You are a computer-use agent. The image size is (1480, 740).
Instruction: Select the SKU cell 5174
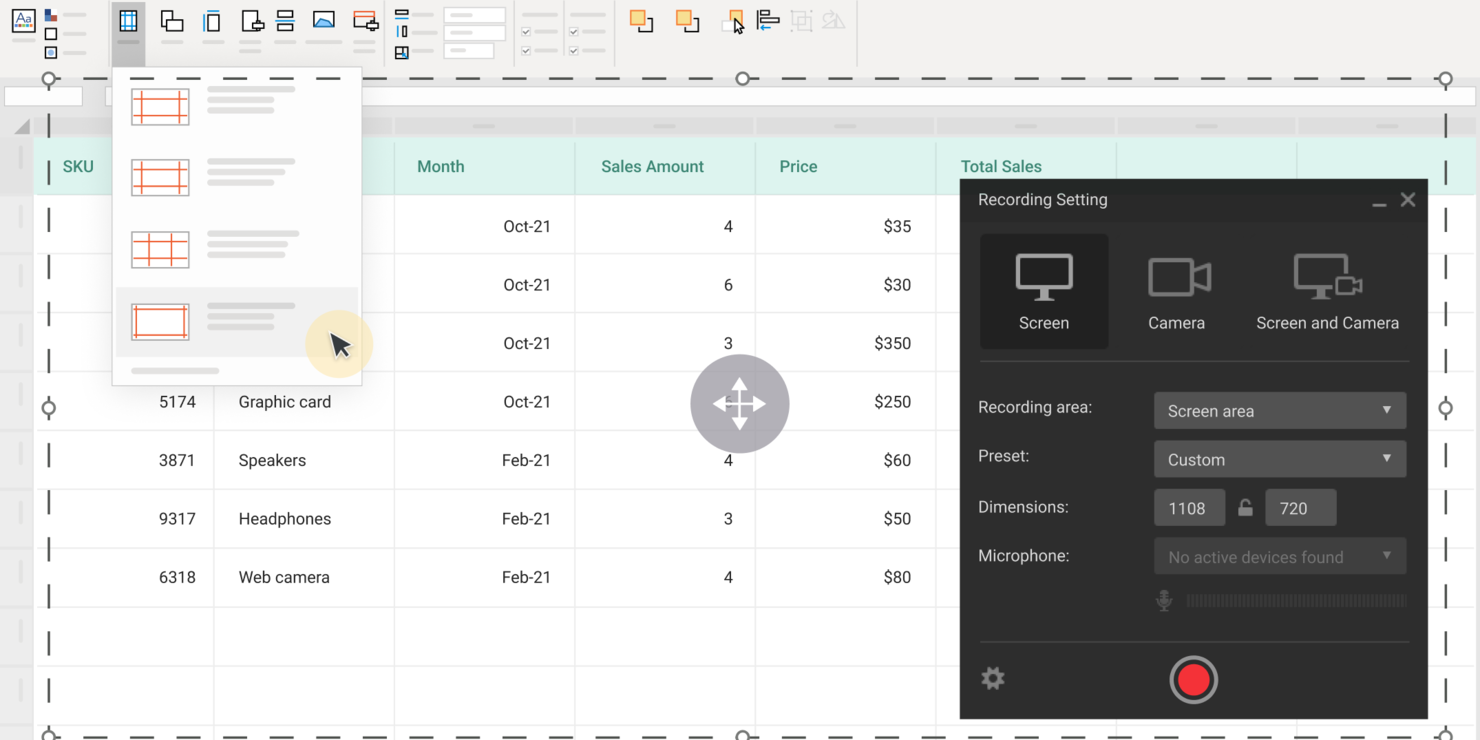point(124,402)
